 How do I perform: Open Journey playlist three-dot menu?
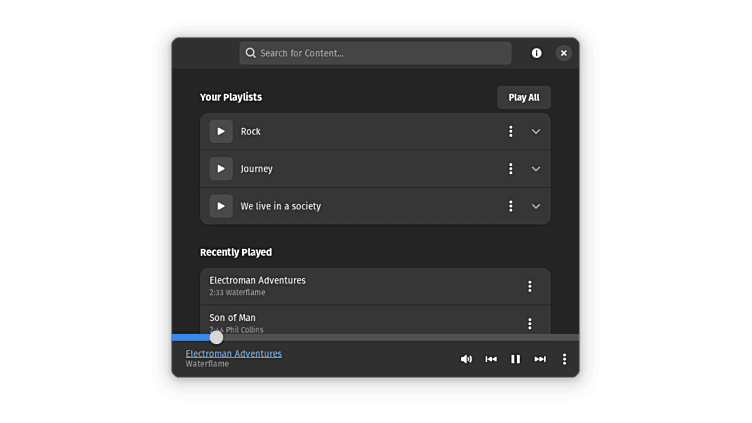click(x=511, y=169)
